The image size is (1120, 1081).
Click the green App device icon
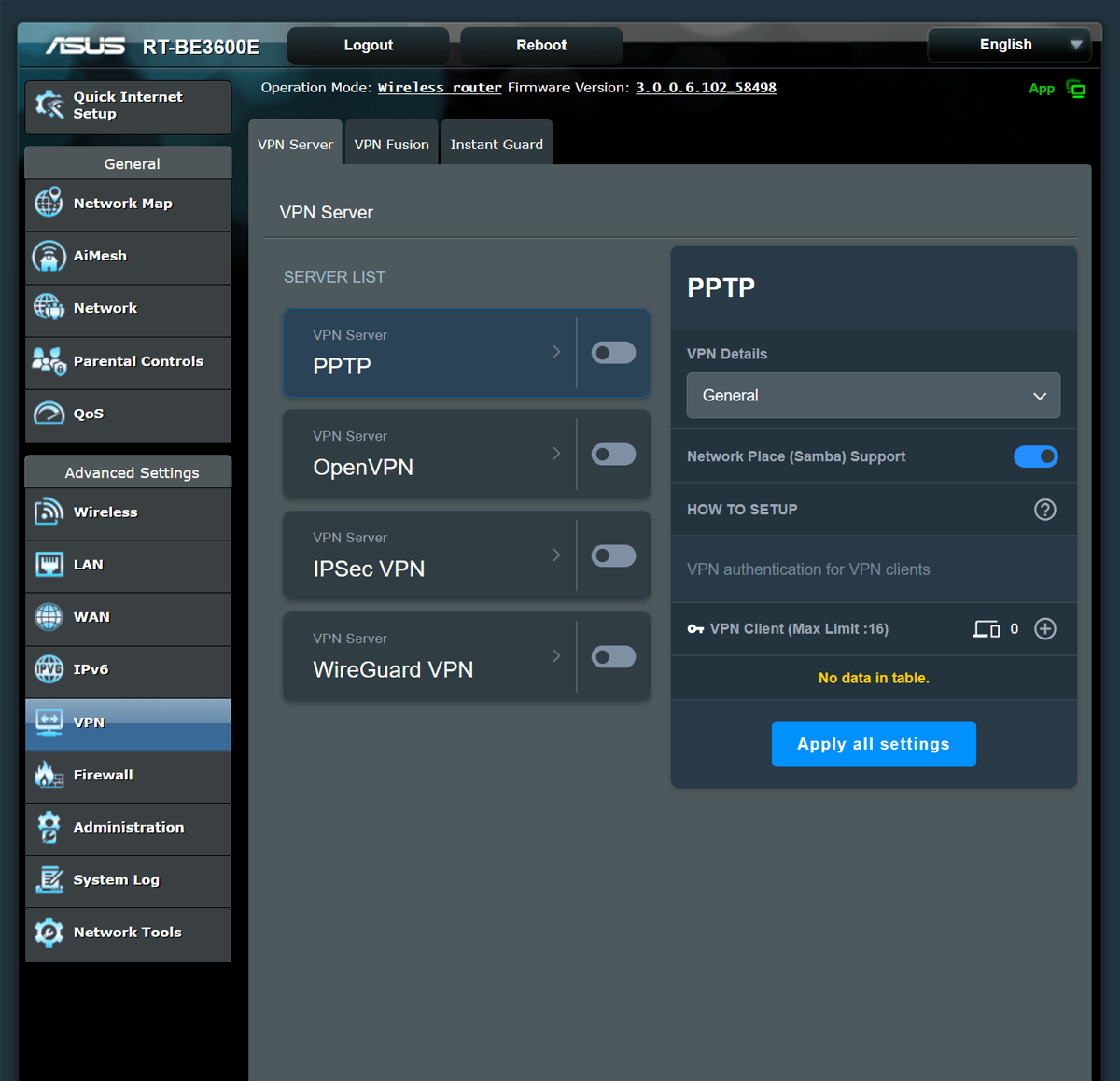click(1076, 90)
